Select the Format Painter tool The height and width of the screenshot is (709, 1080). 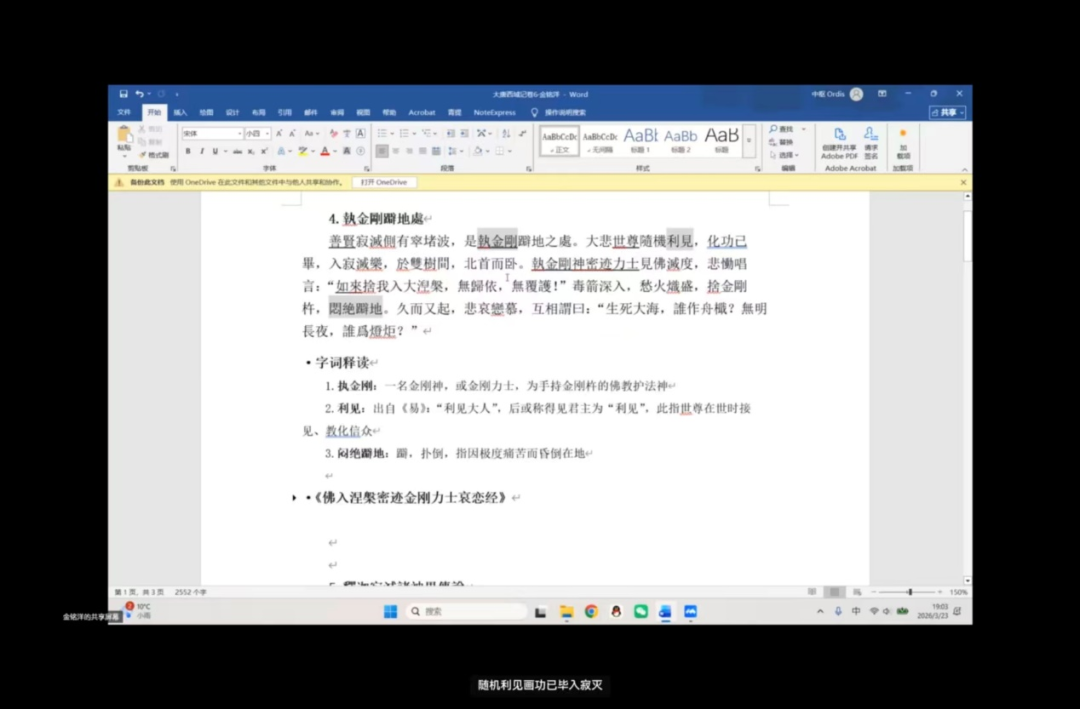(155, 155)
